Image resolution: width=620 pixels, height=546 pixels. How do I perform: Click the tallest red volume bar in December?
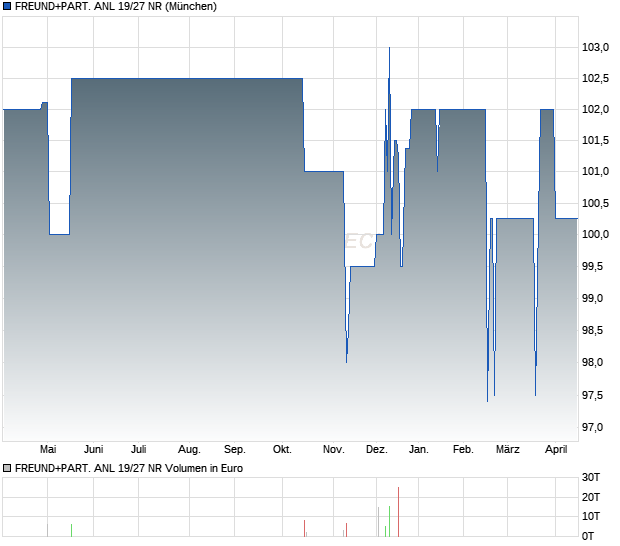[399, 512]
